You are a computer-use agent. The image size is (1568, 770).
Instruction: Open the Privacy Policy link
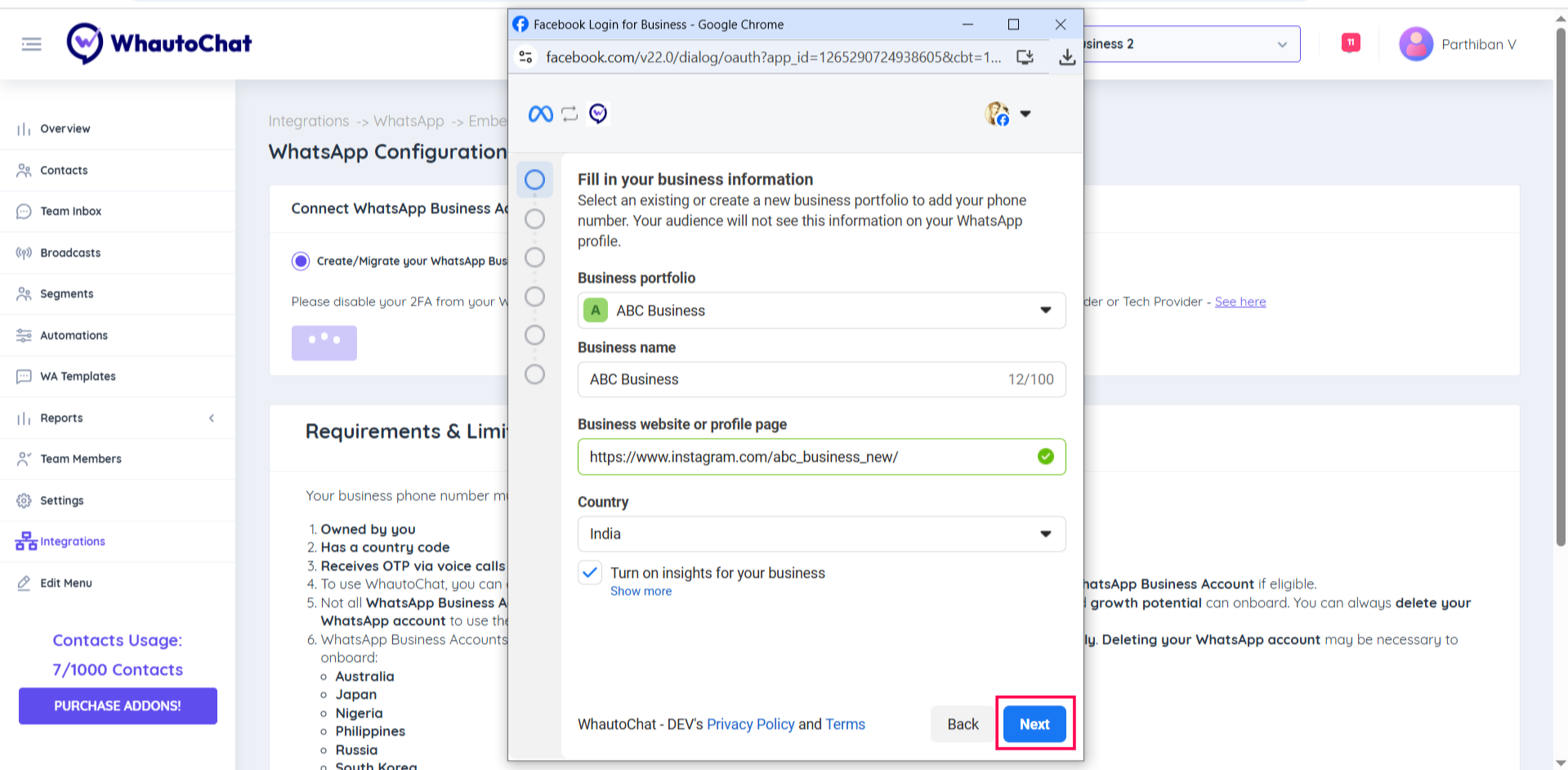(750, 724)
